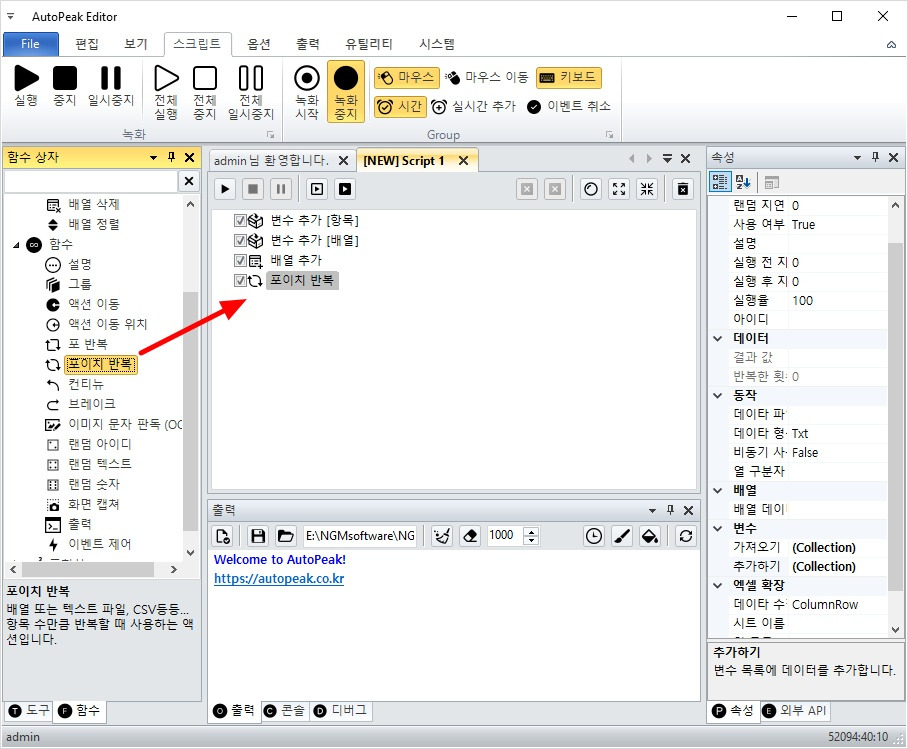Uncheck the 포이치 반복 step checkbox
This screenshot has height=749, width=908.
[240, 280]
